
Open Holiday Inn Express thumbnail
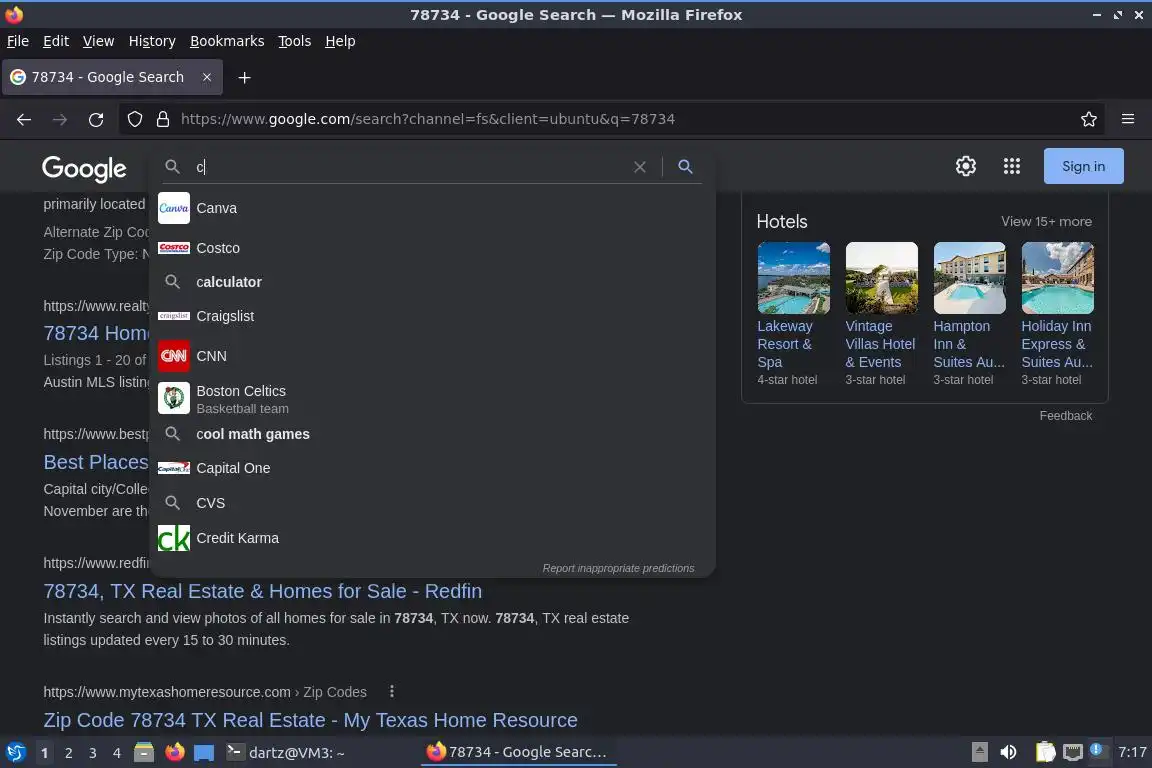[x=1057, y=278]
